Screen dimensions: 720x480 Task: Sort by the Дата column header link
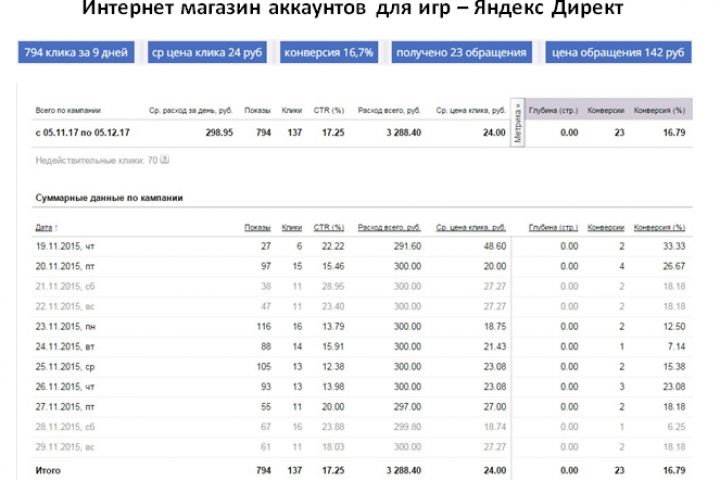[44, 227]
